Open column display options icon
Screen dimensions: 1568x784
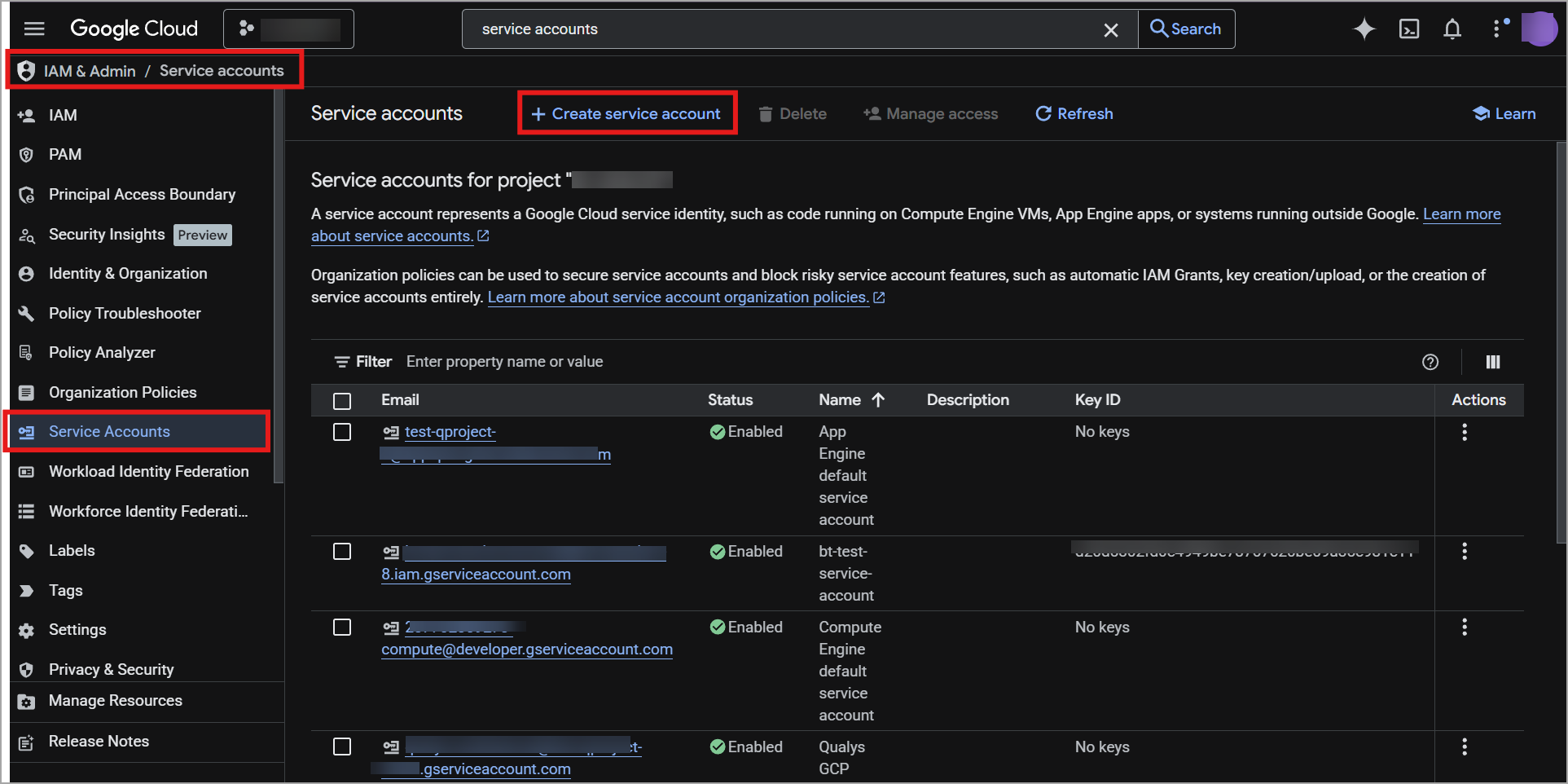(1492, 362)
